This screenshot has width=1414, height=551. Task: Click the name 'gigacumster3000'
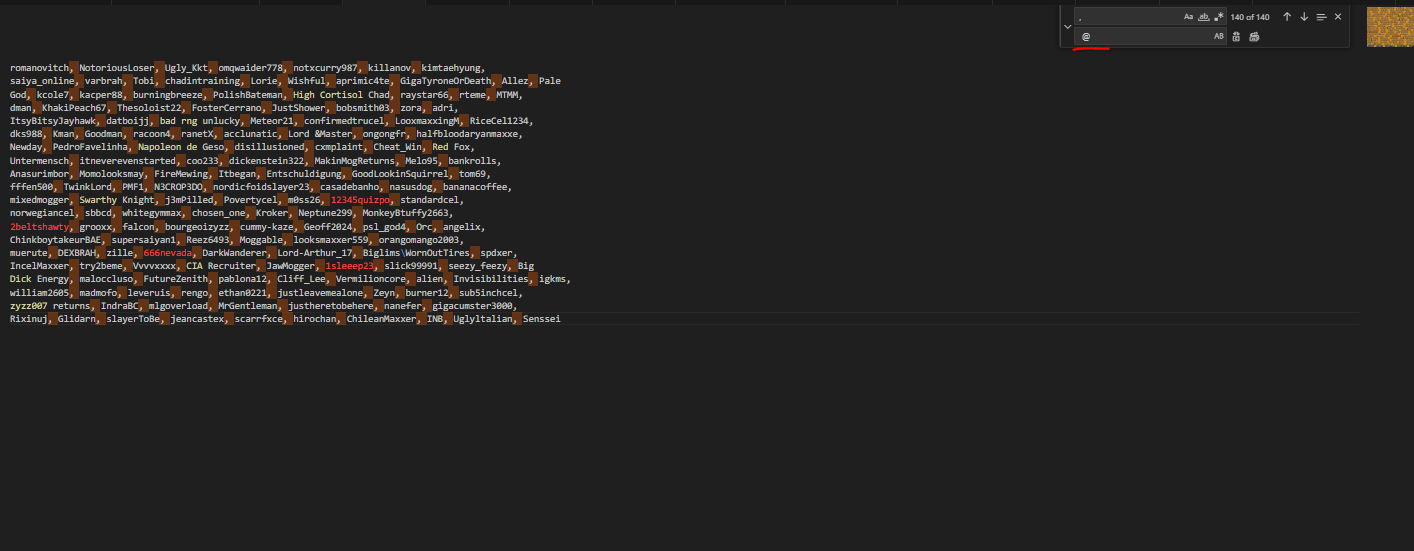point(473,306)
